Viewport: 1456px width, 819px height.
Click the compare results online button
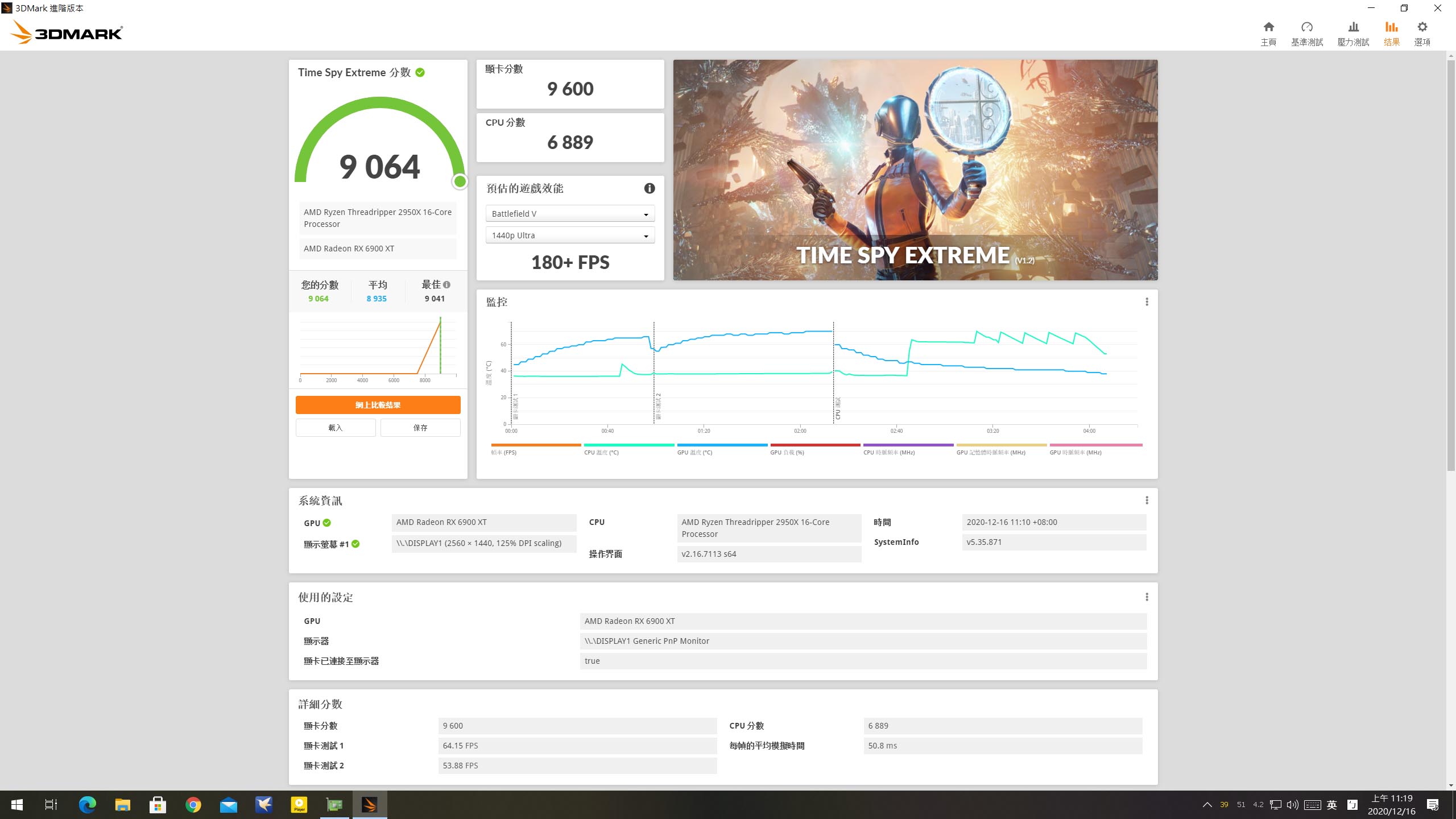pyautogui.click(x=378, y=405)
